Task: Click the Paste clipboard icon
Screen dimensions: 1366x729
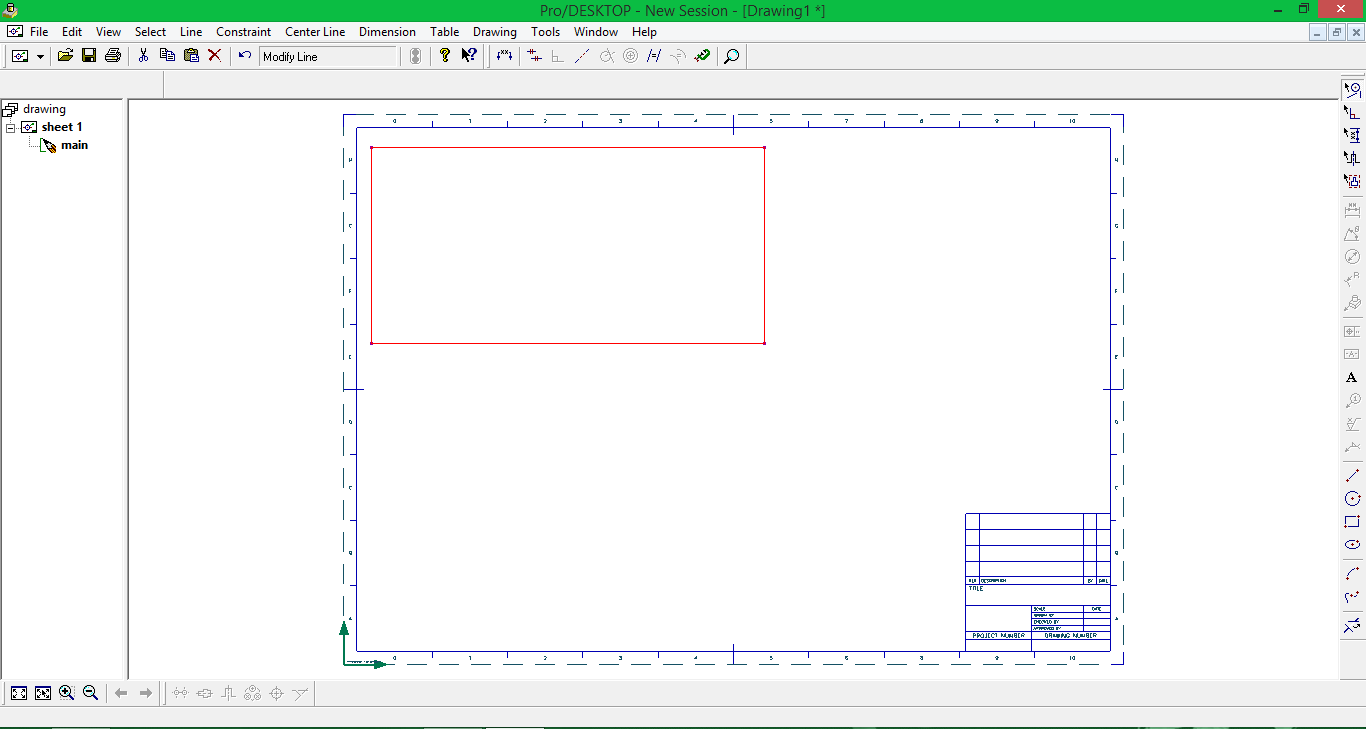Action: pyautogui.click(x=191, y=56)
